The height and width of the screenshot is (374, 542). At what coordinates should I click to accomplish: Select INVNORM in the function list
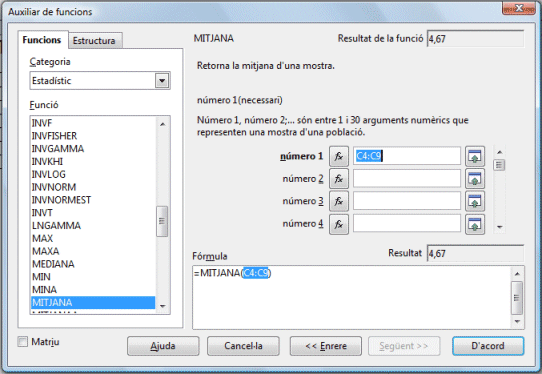point(93,187)
